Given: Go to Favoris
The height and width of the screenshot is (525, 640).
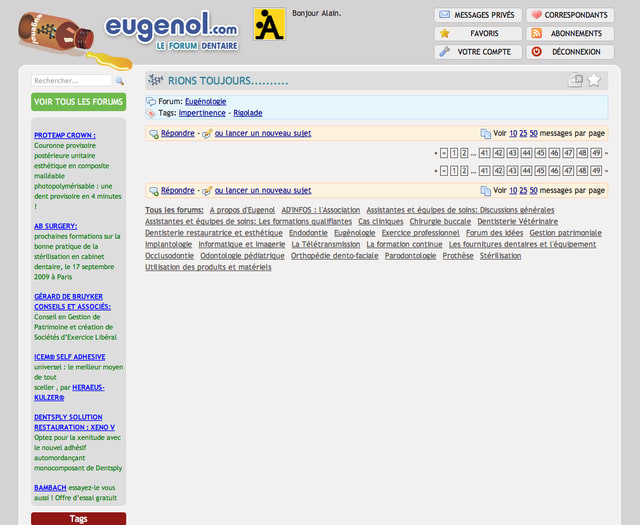Looking at the screenshot, I should pos(477,33).
